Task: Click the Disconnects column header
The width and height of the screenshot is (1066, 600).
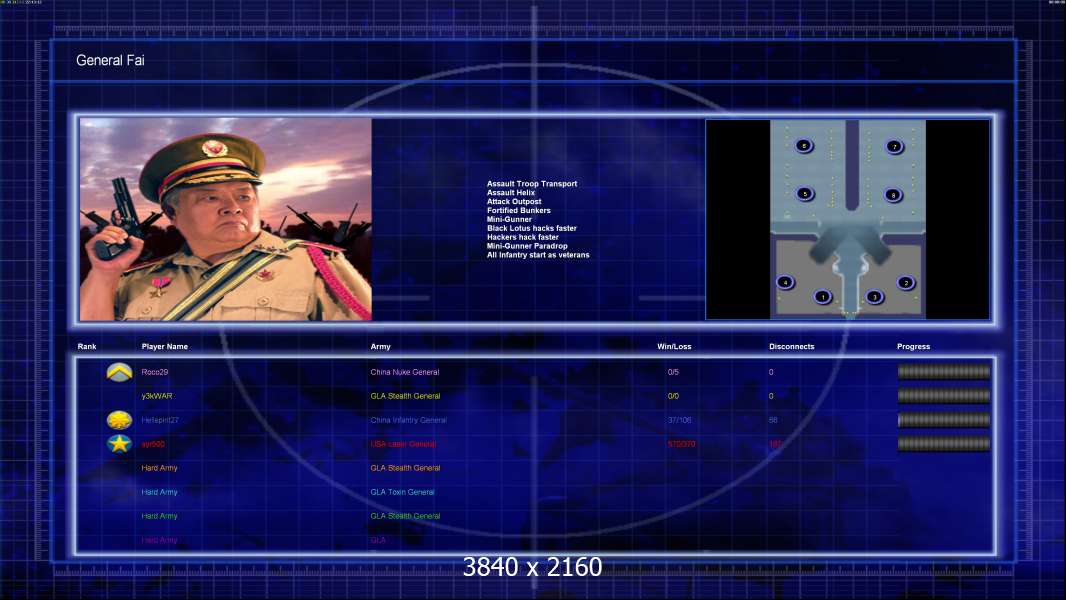Action: click(x=791, y=347)
